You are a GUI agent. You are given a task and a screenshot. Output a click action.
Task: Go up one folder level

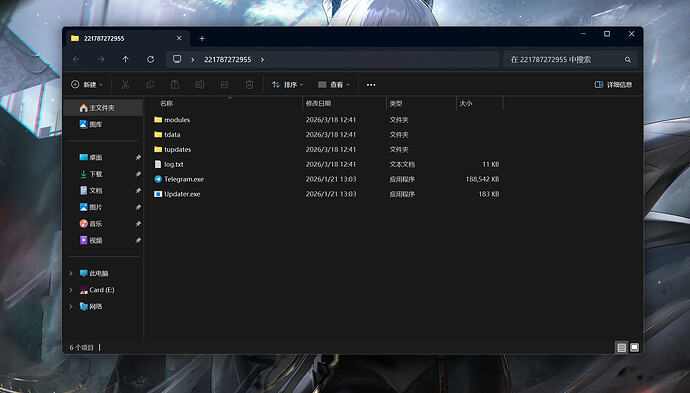pos(125,59)
